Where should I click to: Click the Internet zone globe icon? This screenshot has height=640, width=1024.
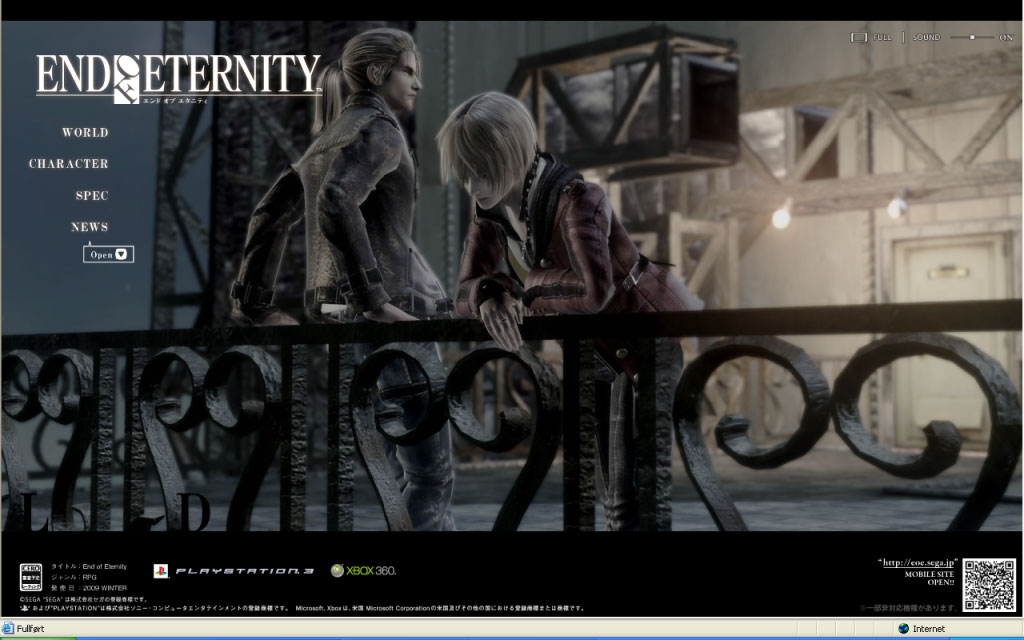[904, 628]
